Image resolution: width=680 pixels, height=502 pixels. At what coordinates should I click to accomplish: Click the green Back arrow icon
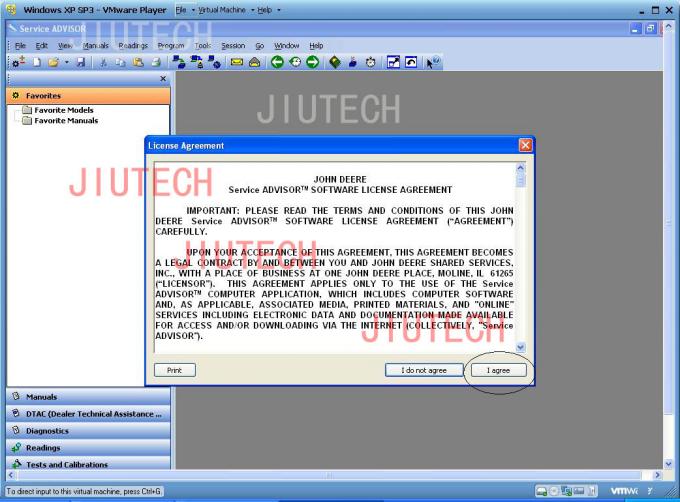pos(277,62)
